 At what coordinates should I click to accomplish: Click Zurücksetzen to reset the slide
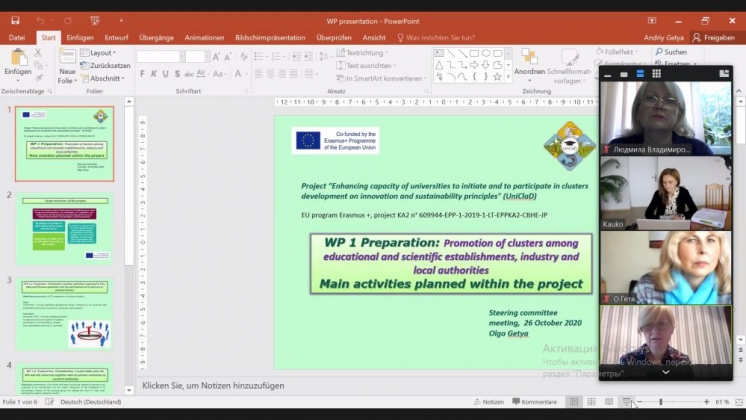pyautogui.click(x=105, y=65)
